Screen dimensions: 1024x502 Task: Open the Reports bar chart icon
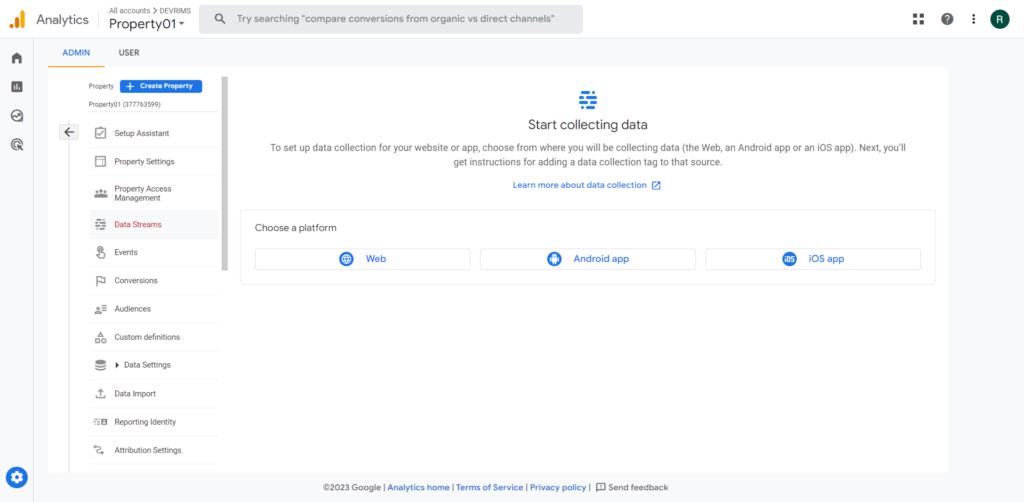(17, 87)
